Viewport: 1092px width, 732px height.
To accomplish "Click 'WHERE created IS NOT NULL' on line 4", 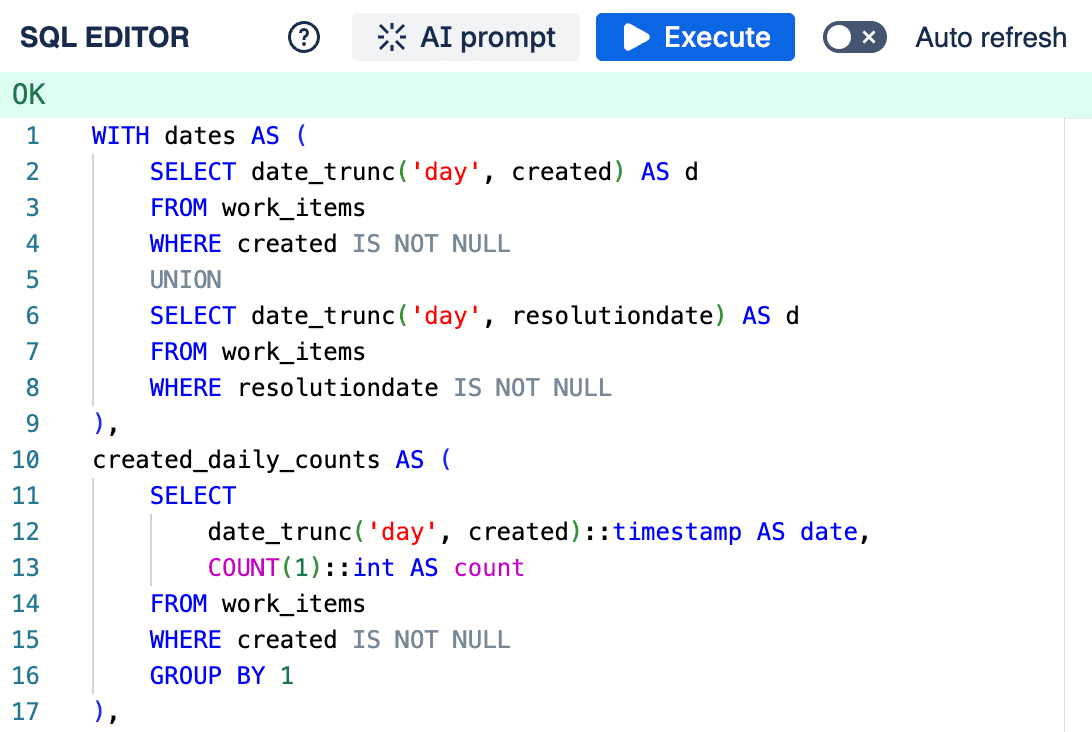I will pos(330,244).
